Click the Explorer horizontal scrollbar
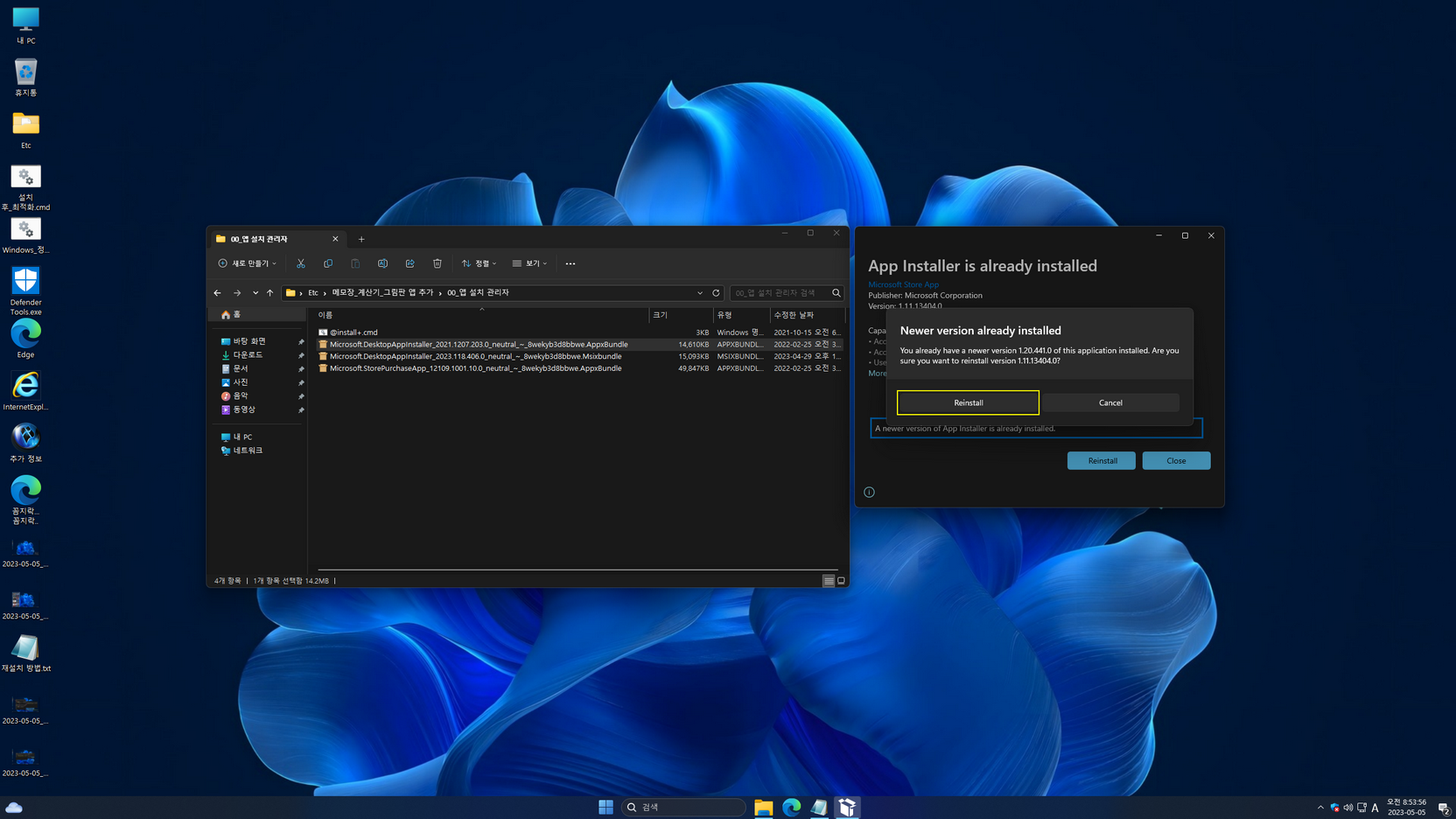The height and width of the screenshot is (819, 1456). [577, 570]
